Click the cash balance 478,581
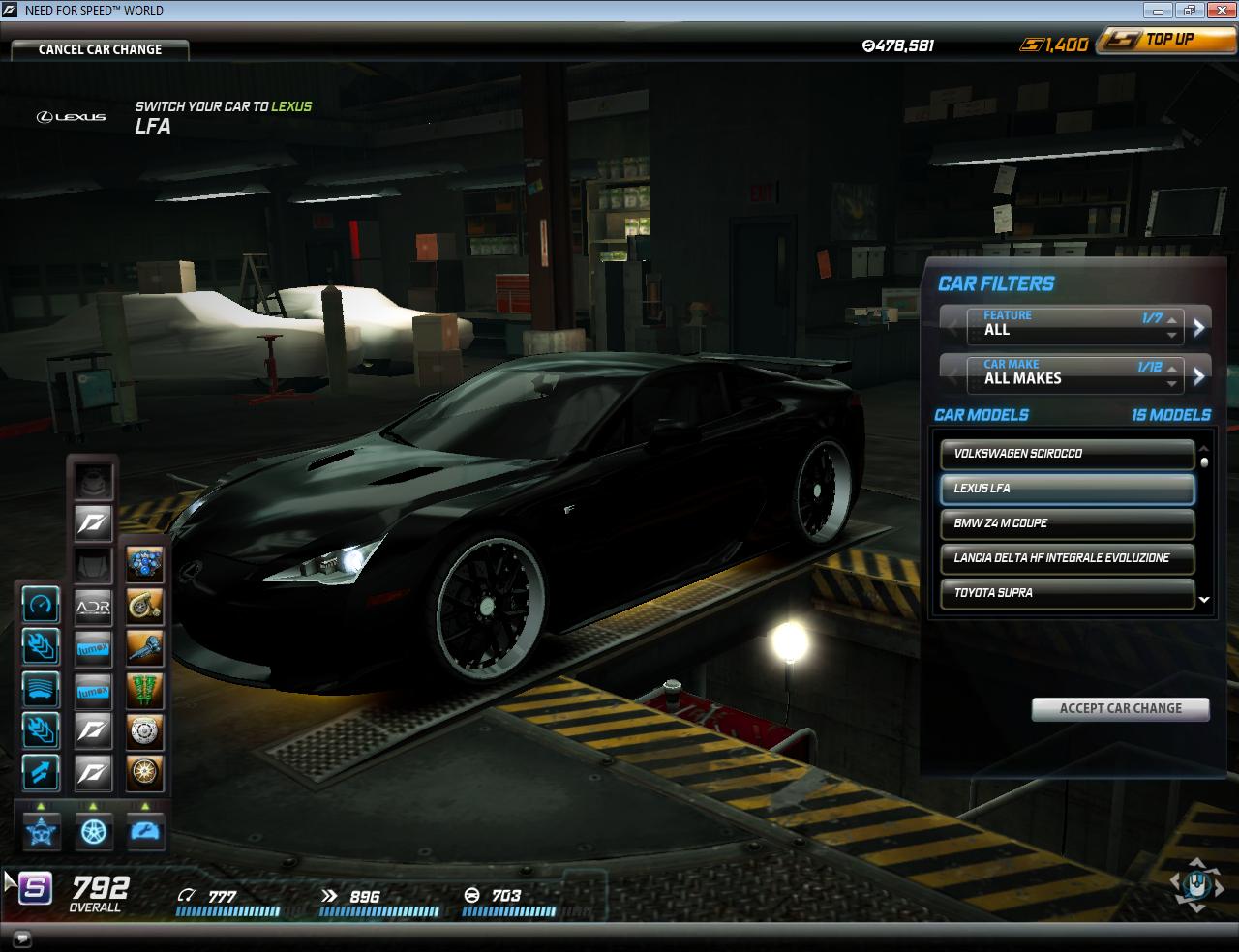The height and width of the screenshot is (952, 1239). tap(898, 45)
